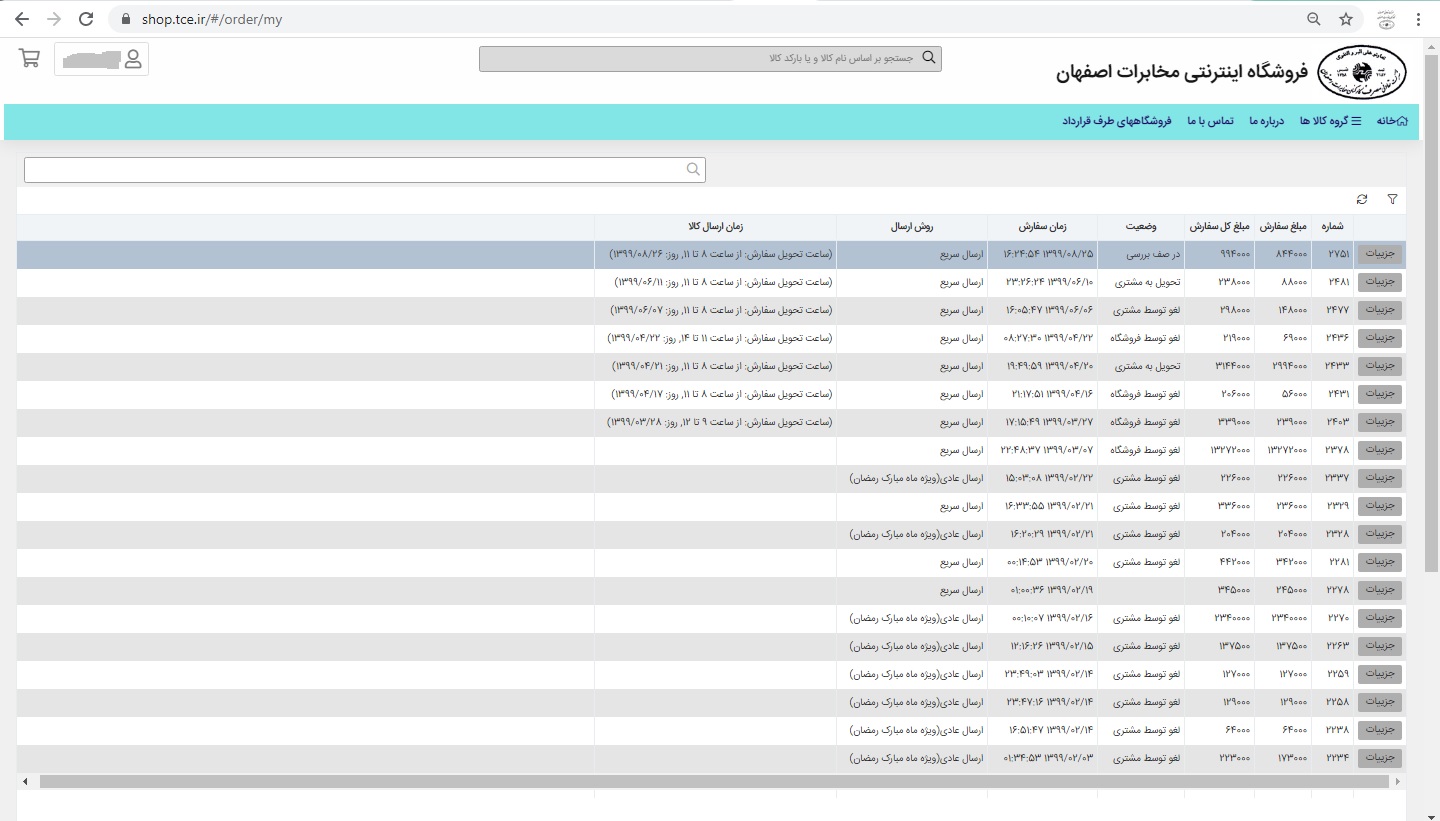Click the table filter funnel icon
The height and width of the screenshot is (821, 1440).
(1392, 200)
